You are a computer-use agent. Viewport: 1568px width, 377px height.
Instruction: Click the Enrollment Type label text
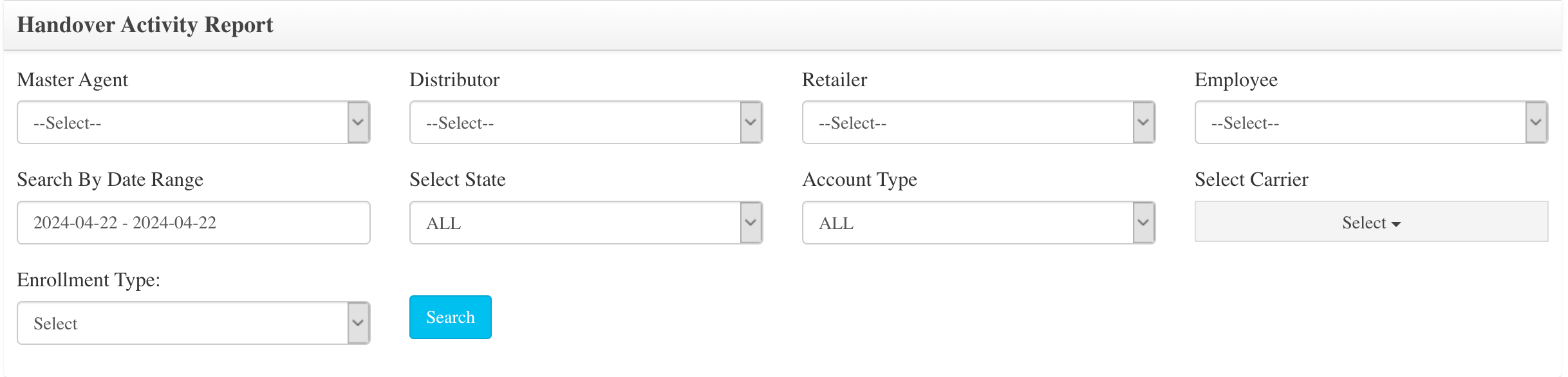point(89,280)
